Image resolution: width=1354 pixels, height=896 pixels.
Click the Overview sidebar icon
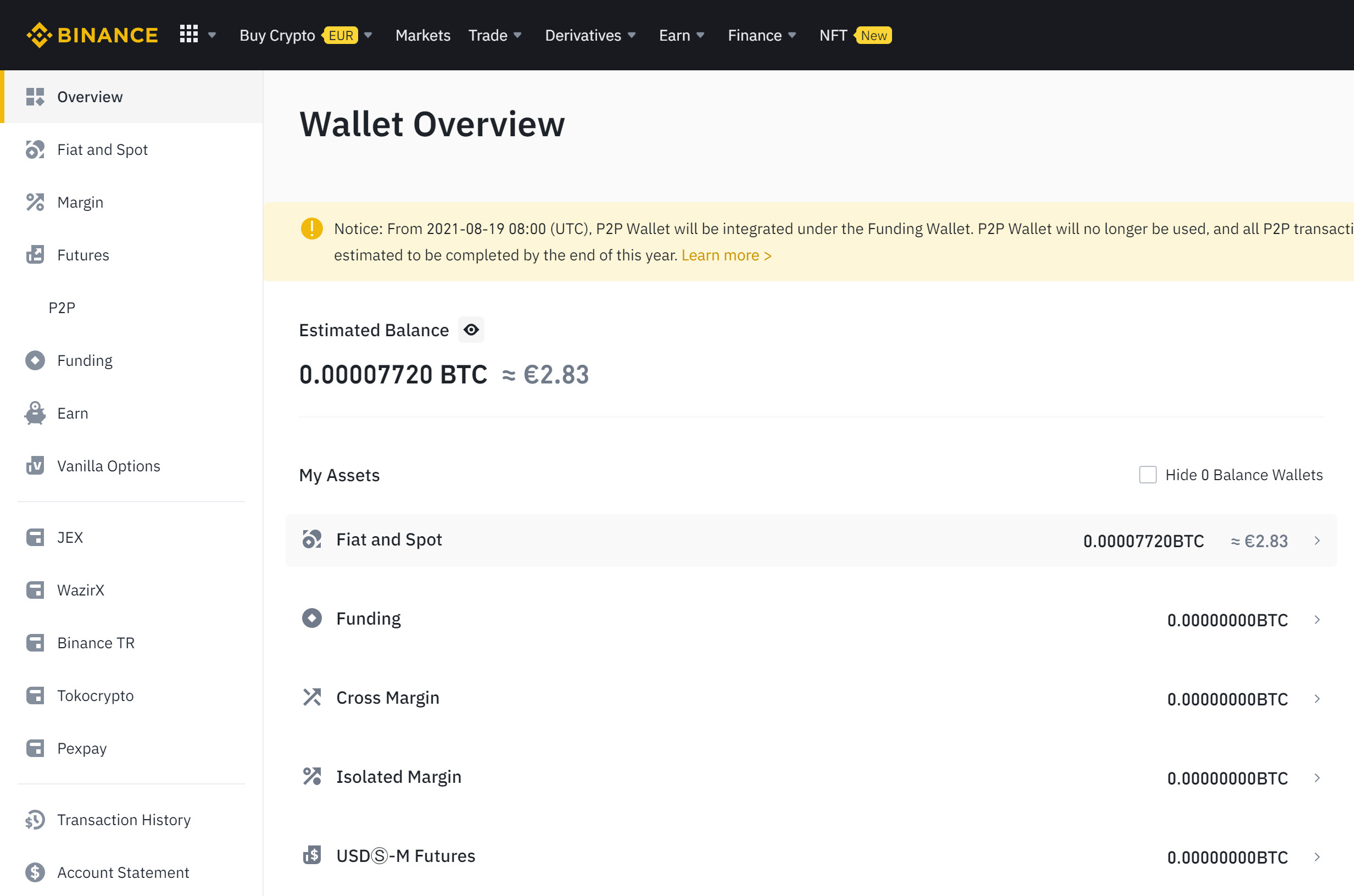click(35, 97)
